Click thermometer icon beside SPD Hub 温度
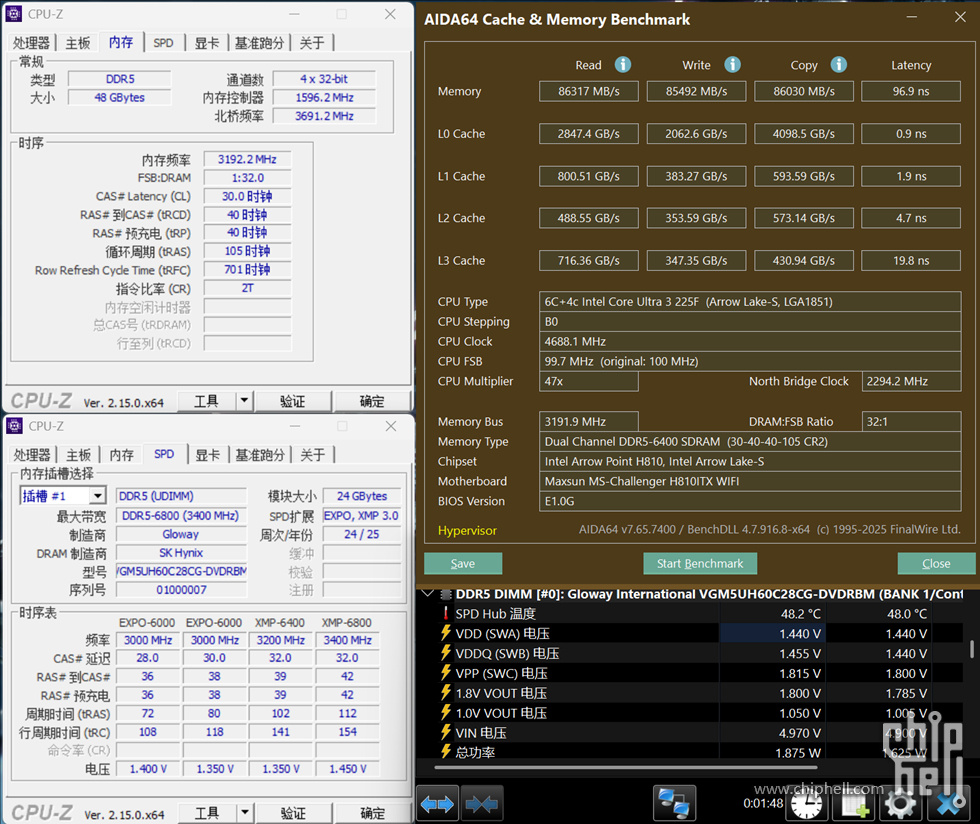Image resolution: width=980 pixels, height=824 pixels. point(446,613)
